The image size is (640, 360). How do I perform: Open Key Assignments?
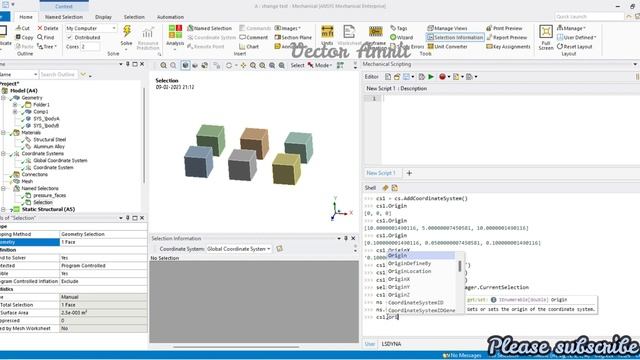[x=508, y=47]
